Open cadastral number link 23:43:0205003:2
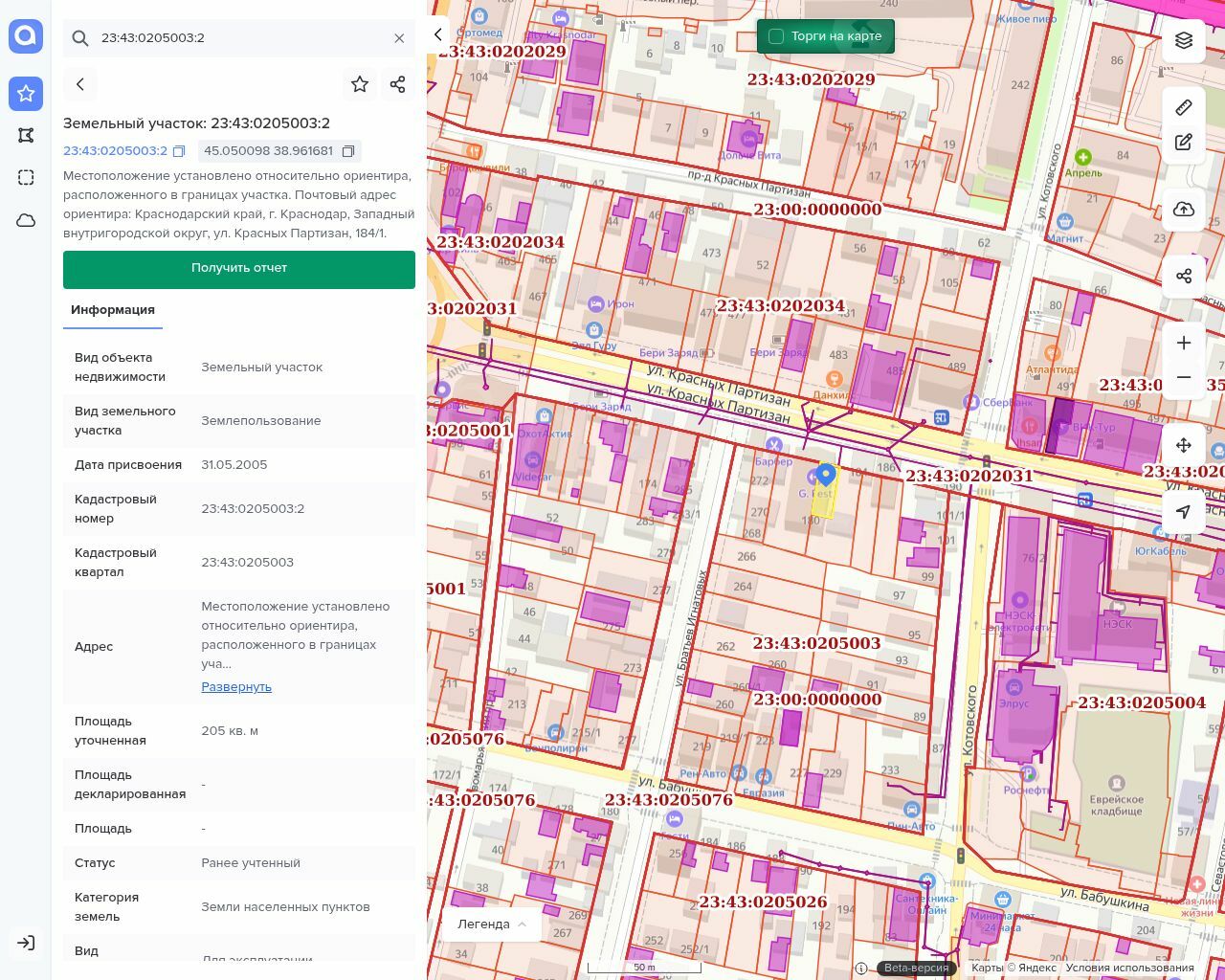Viewport: 1225px width, 980px height. click(x=115, y=151)
